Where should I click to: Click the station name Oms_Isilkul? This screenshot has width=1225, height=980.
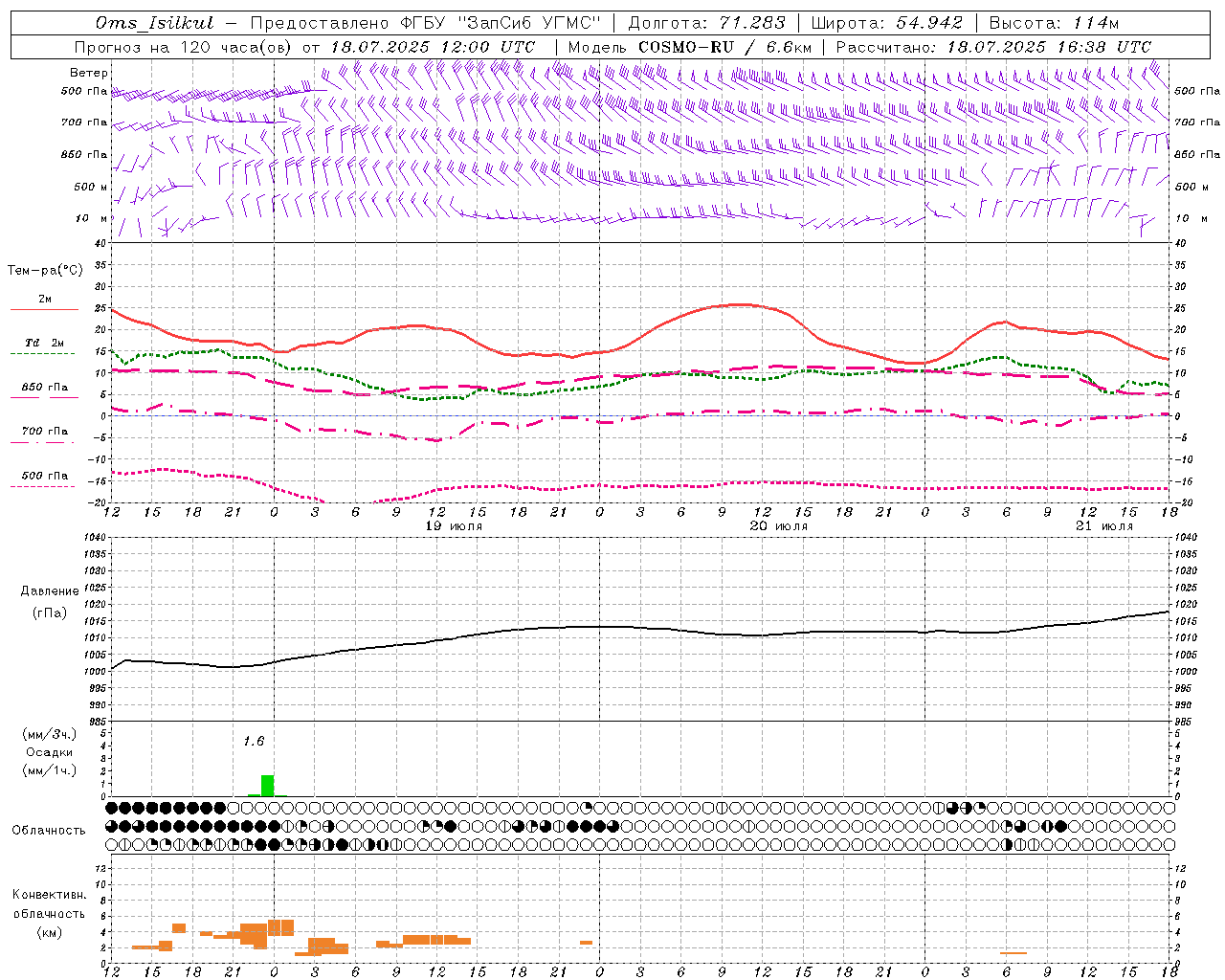[x=155, y=23]
